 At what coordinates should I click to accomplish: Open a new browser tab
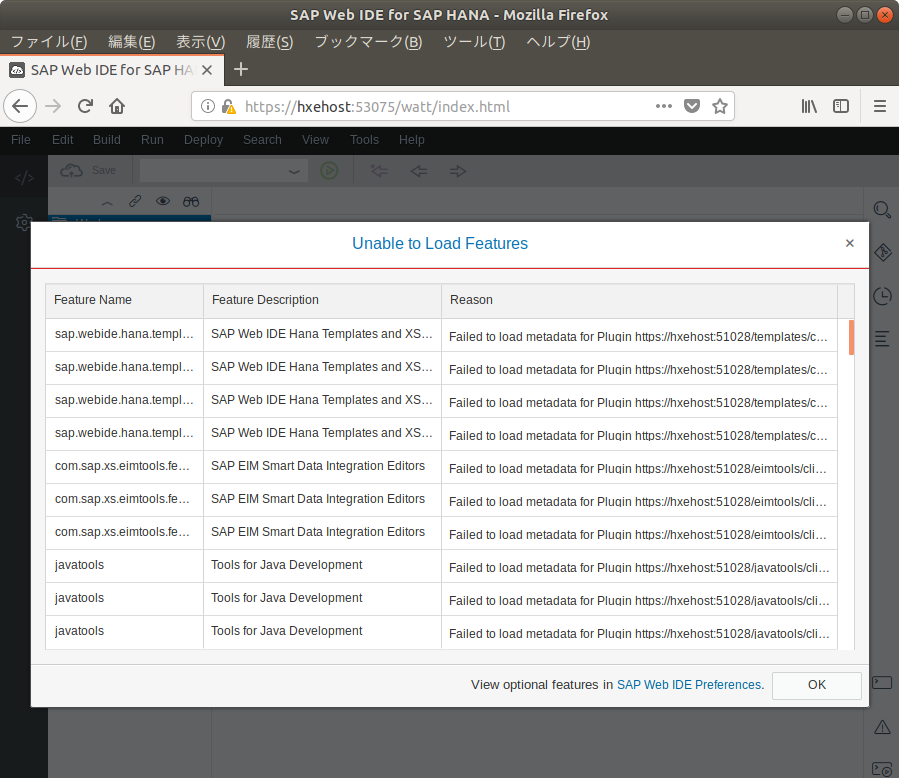click(240, 69)
